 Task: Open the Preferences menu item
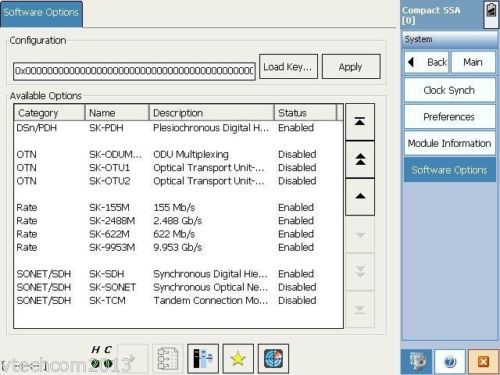(450, 117)
